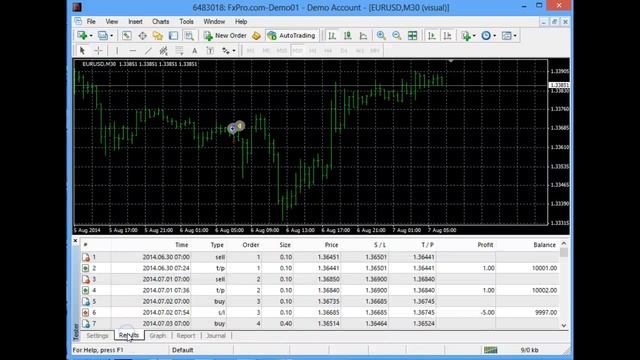Switch chart to Bar Chart mode

(x=332, y=36)
